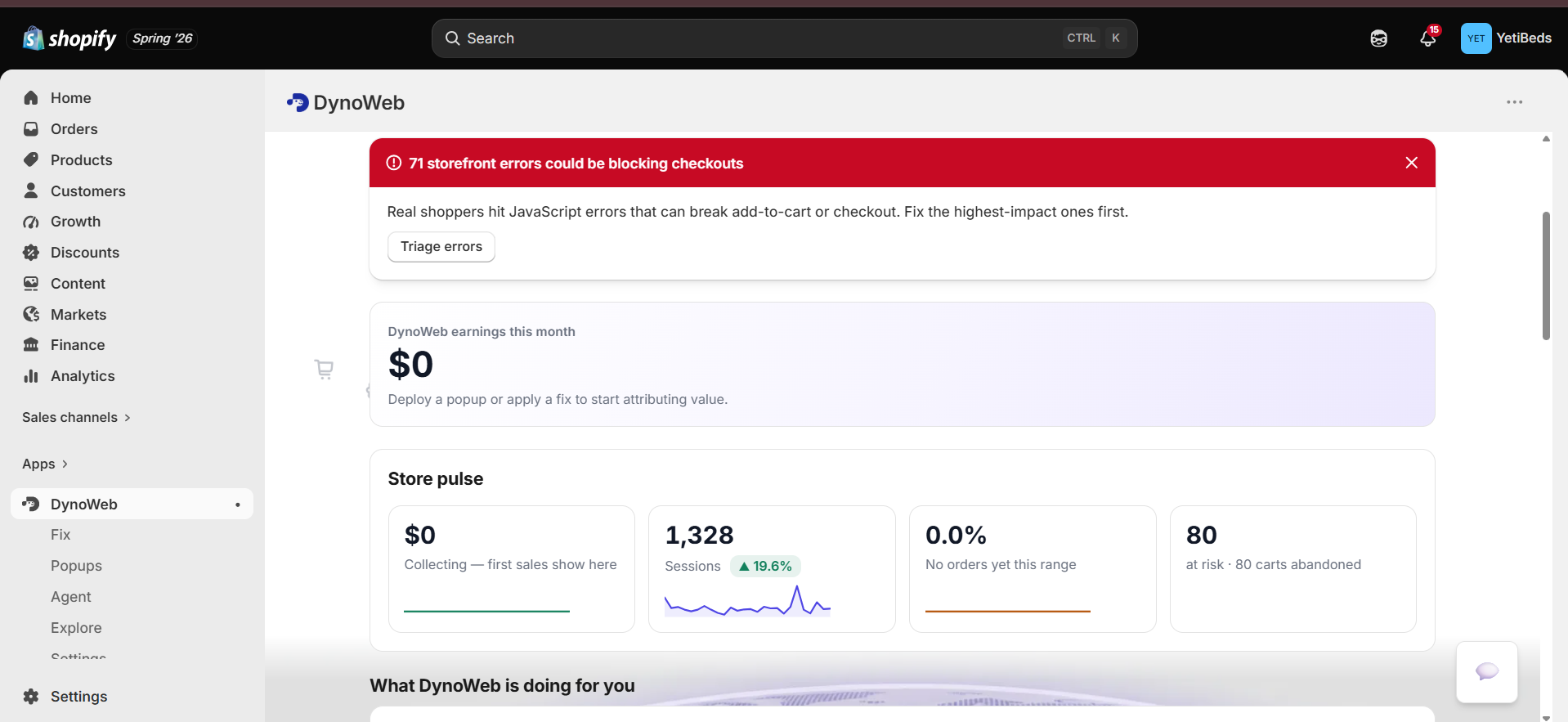Image resolution: width=1568 pixels, height=722 pixels.
Task: Click the DynoWeb app icon in sidebar
Action: 31,505
